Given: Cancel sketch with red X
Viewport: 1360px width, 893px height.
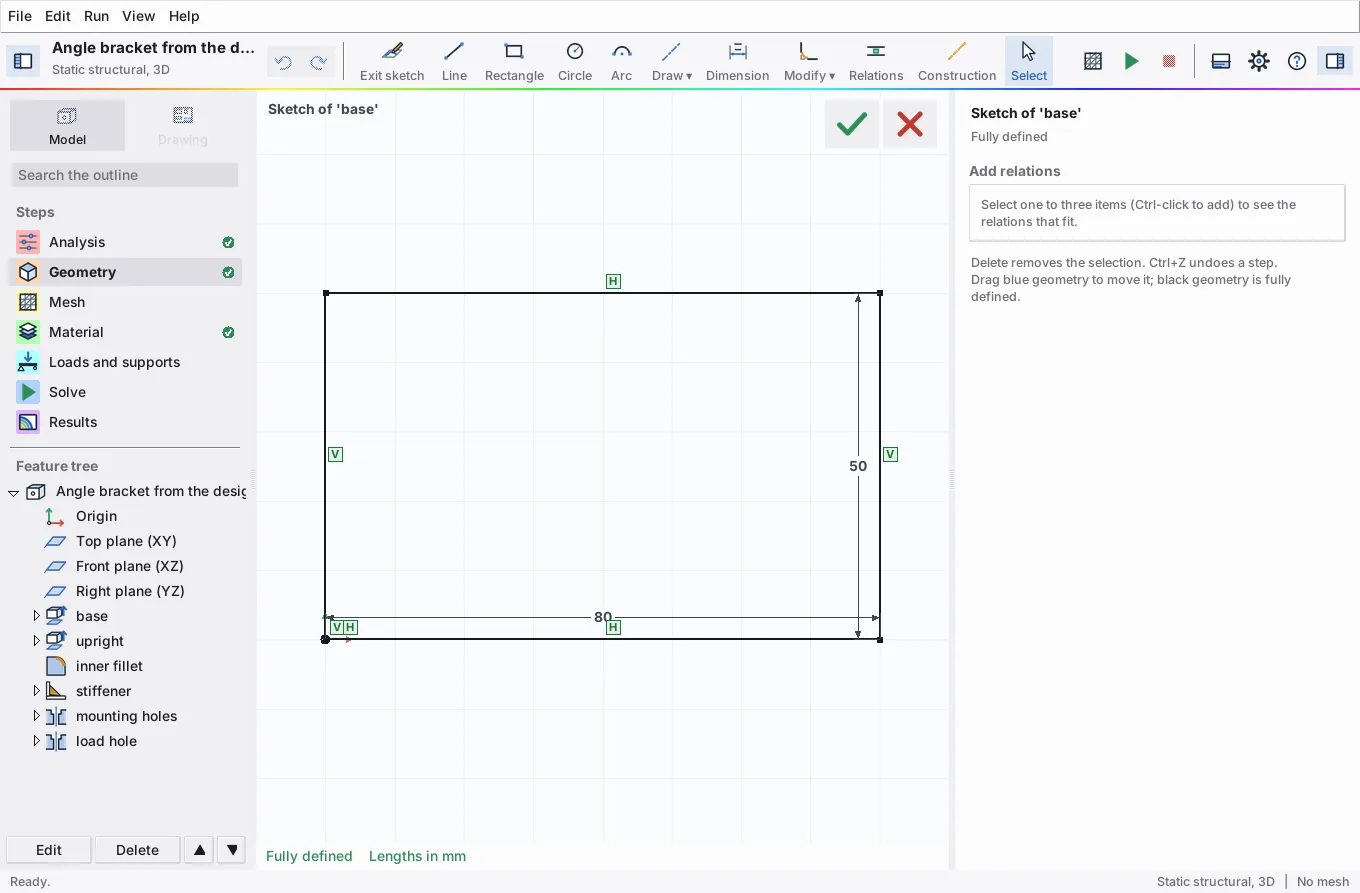Looking at the screenshot, I should [910, 124].
